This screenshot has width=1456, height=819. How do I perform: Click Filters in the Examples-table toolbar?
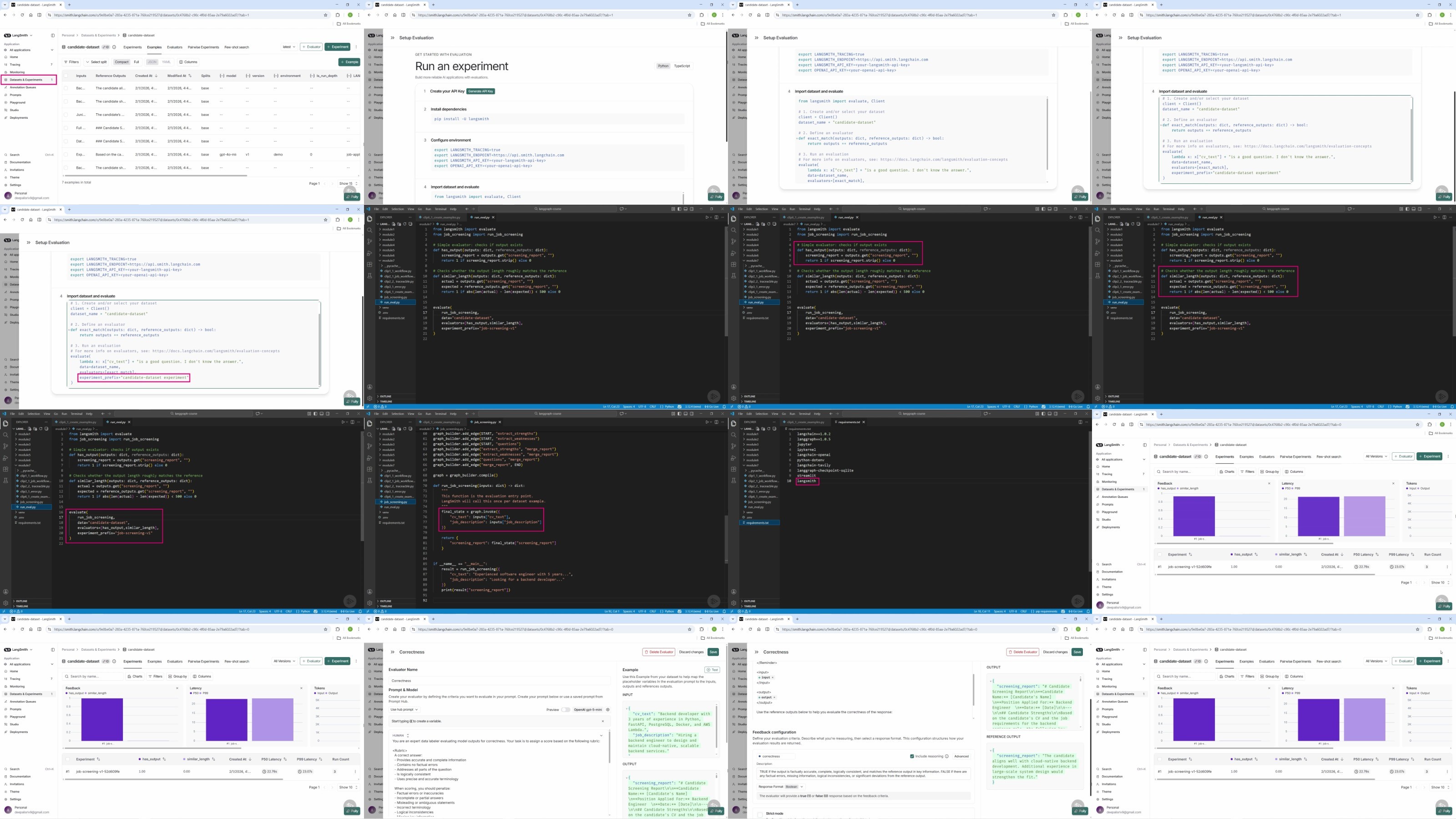point(71,62)
